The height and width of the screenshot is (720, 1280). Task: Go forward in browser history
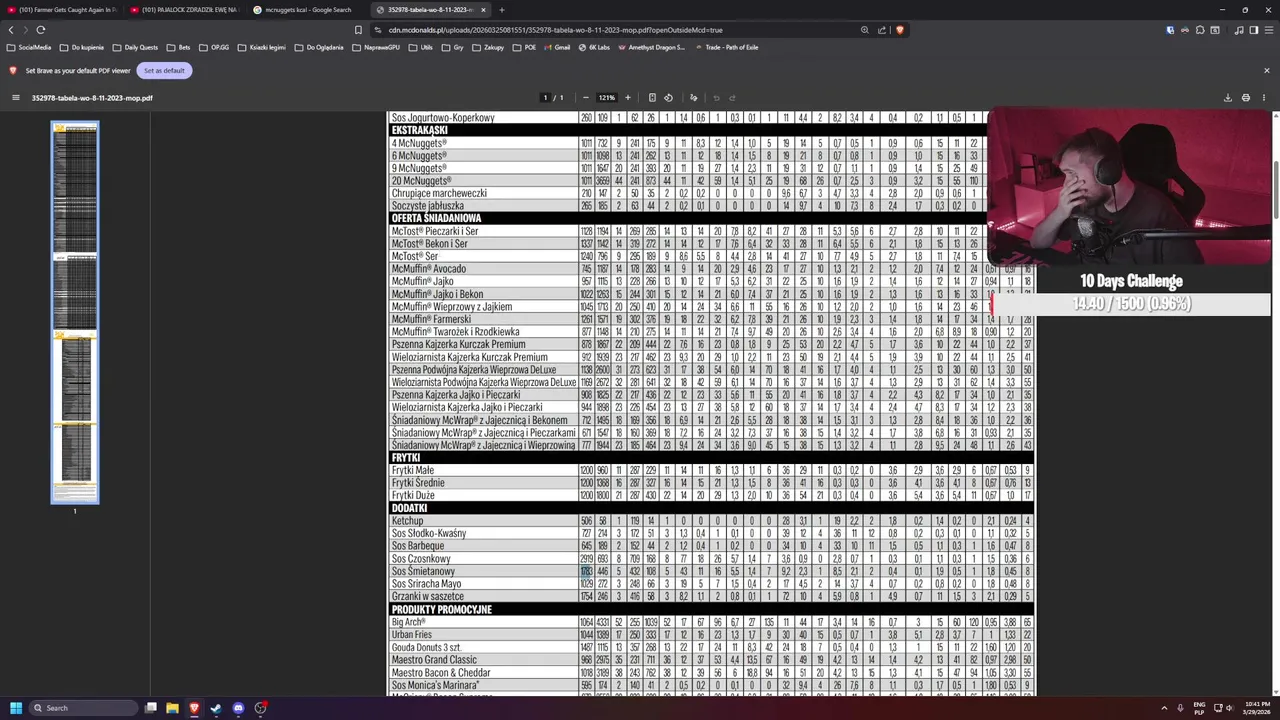point(25,30)
